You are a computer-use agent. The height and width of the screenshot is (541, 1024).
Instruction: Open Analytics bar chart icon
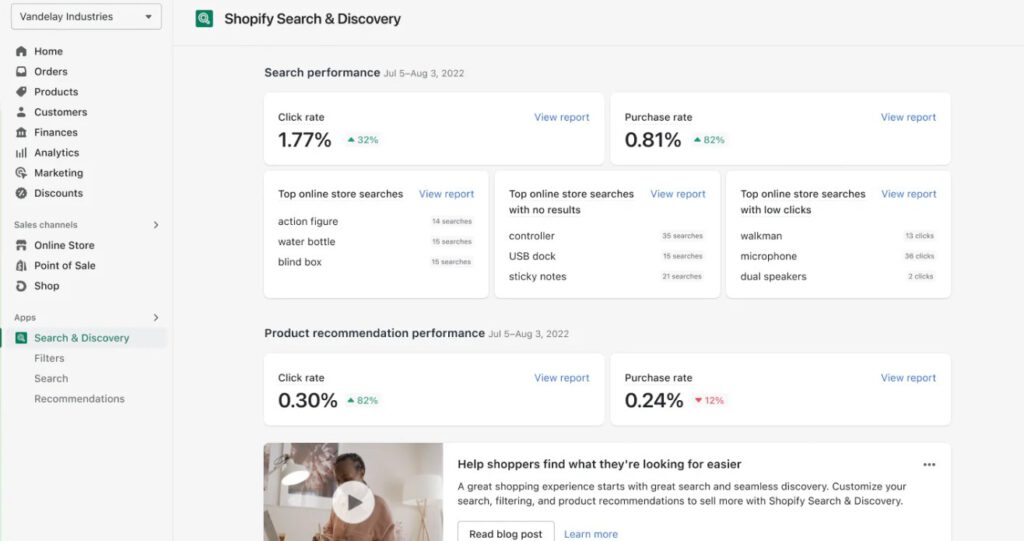pyautogui.click(x=21, y=153)
